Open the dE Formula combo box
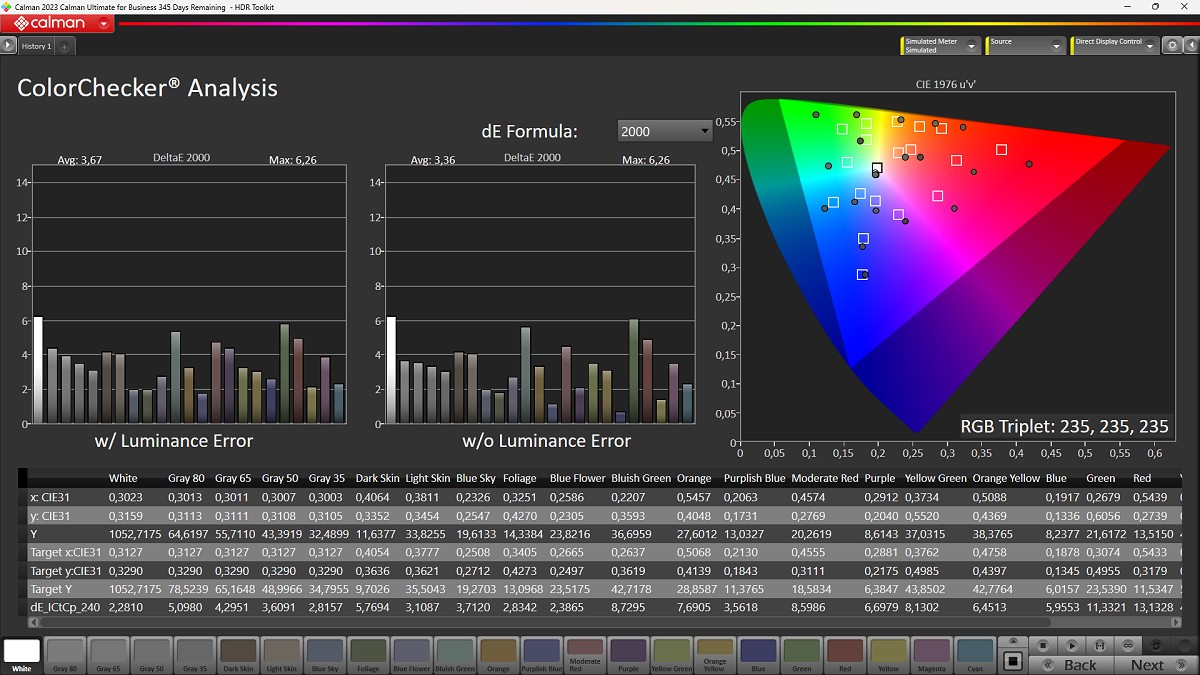 coord(664,131)
